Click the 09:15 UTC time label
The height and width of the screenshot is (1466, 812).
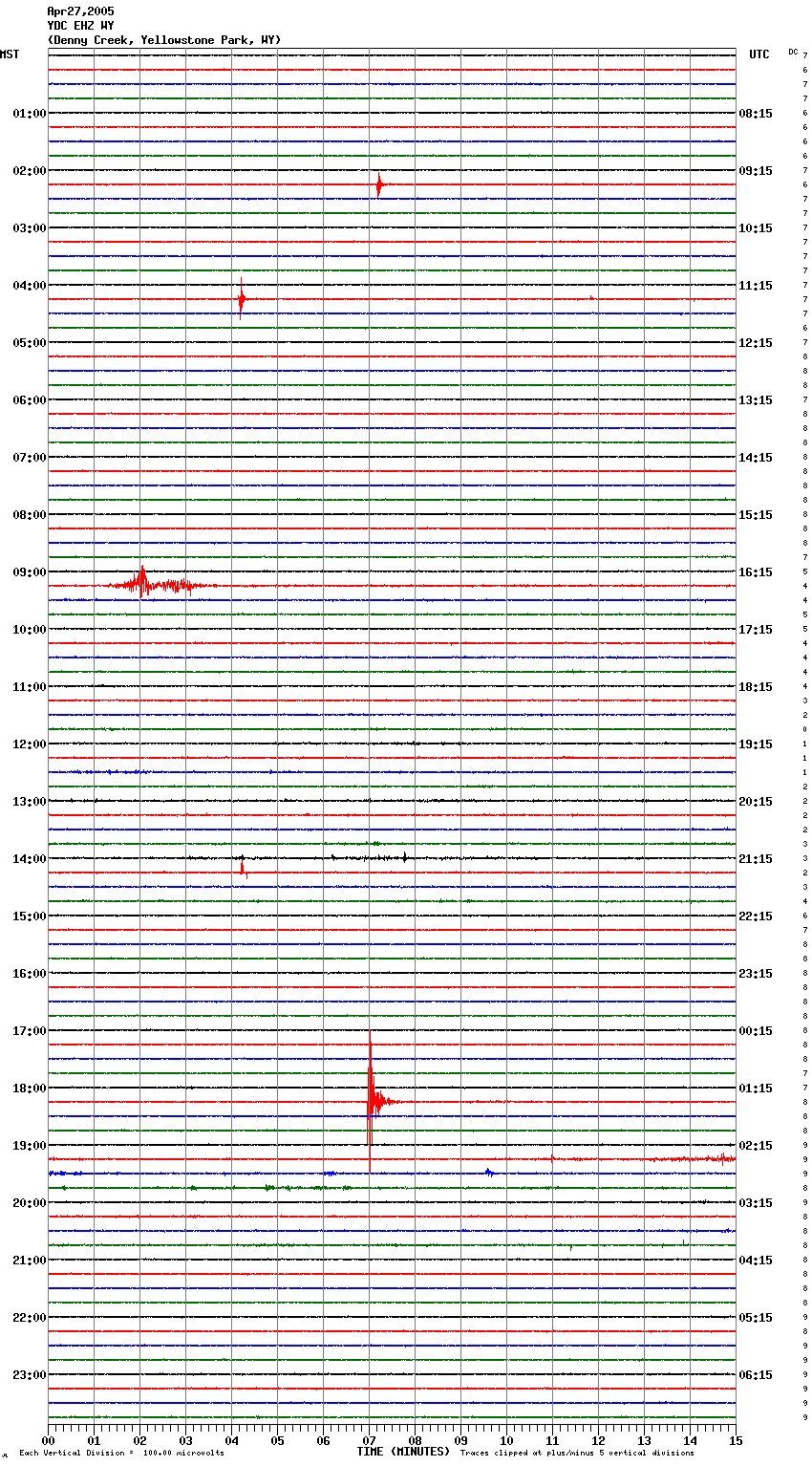point(756,171)
